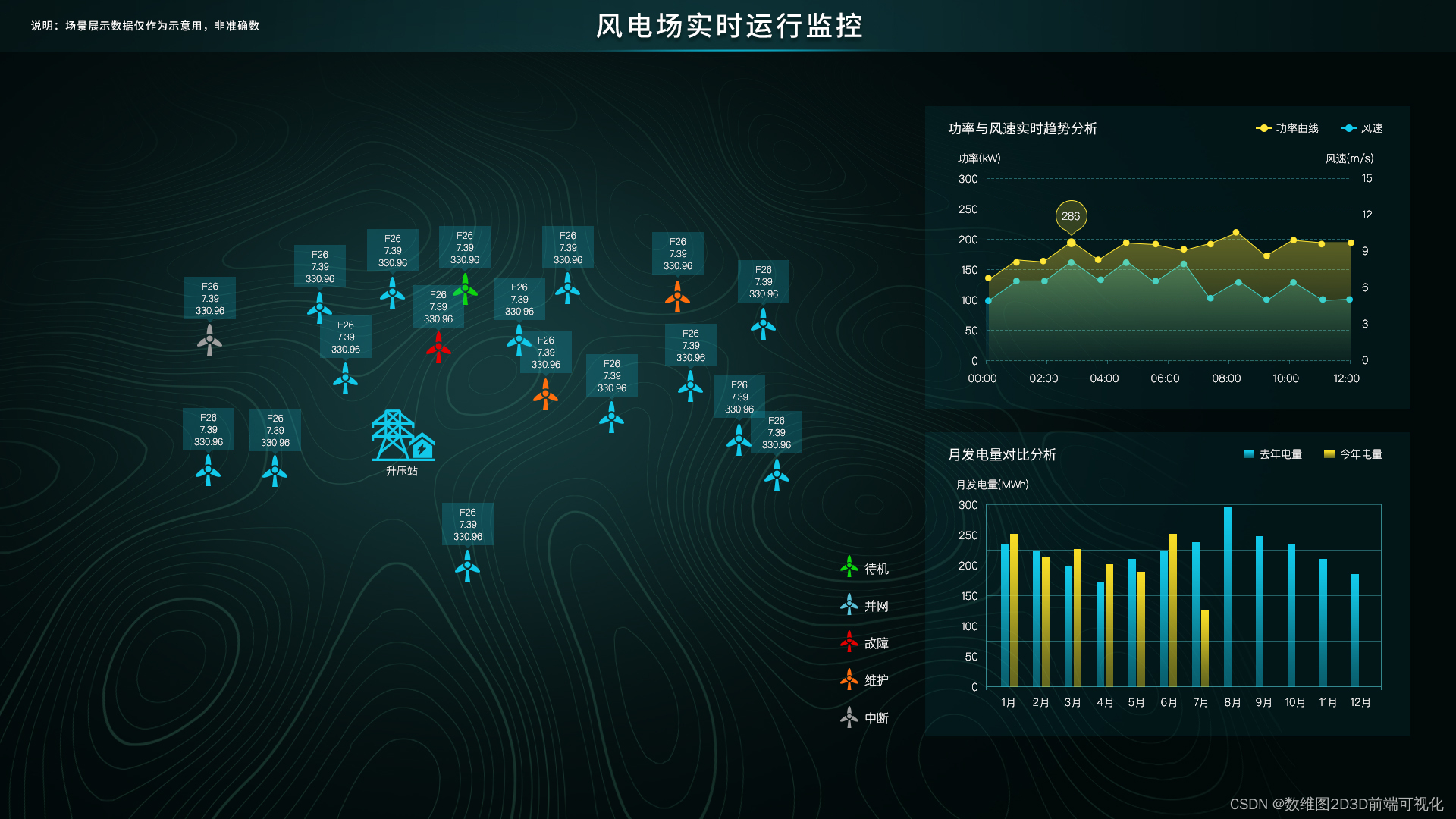Click the 6月 yellow this-year bar
The height and width of the screenshot is (819, 1456).
(1173, 610)
